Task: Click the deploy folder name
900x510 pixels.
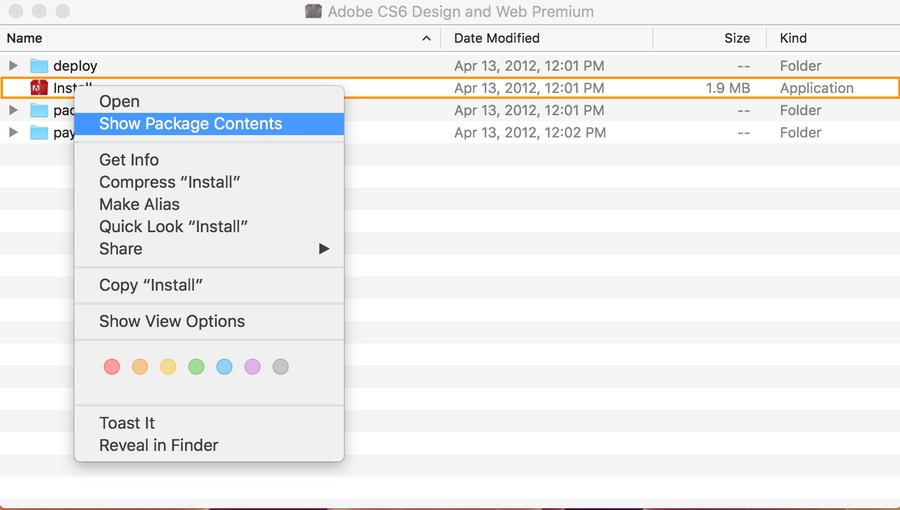Action: coord(75,66)
